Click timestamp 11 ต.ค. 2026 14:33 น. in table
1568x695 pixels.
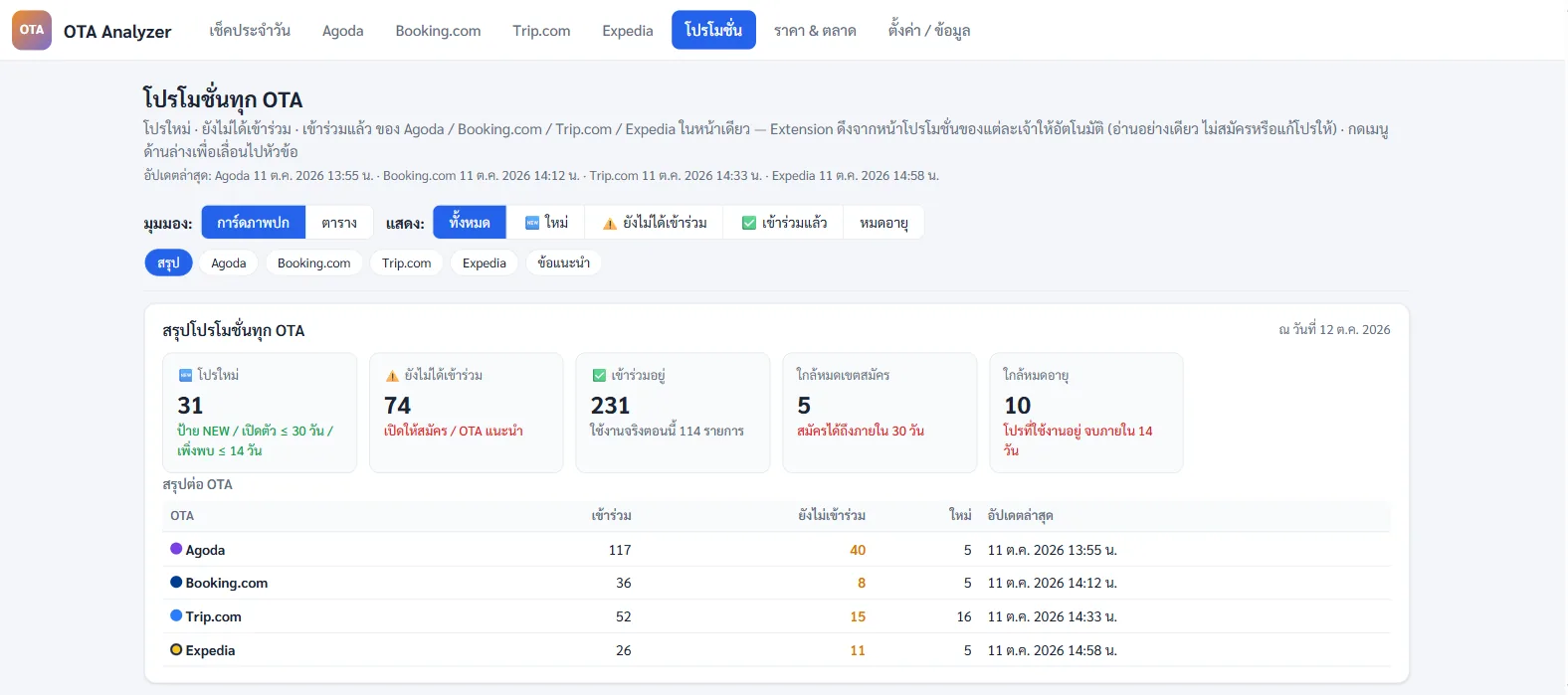tap(1053, 616)
